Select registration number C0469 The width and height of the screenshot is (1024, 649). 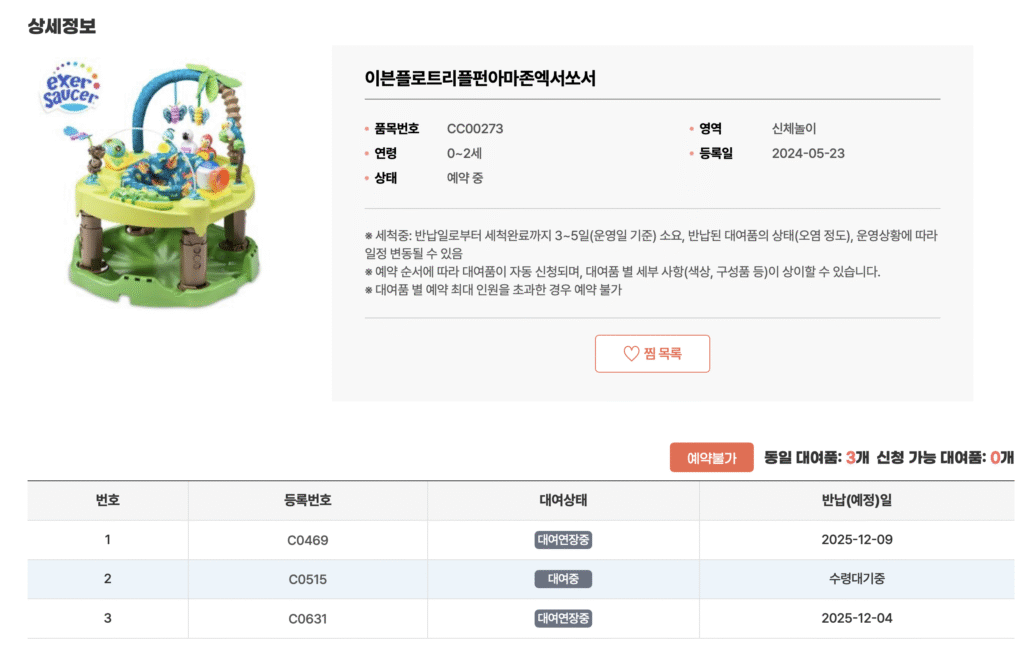point(308,540)
